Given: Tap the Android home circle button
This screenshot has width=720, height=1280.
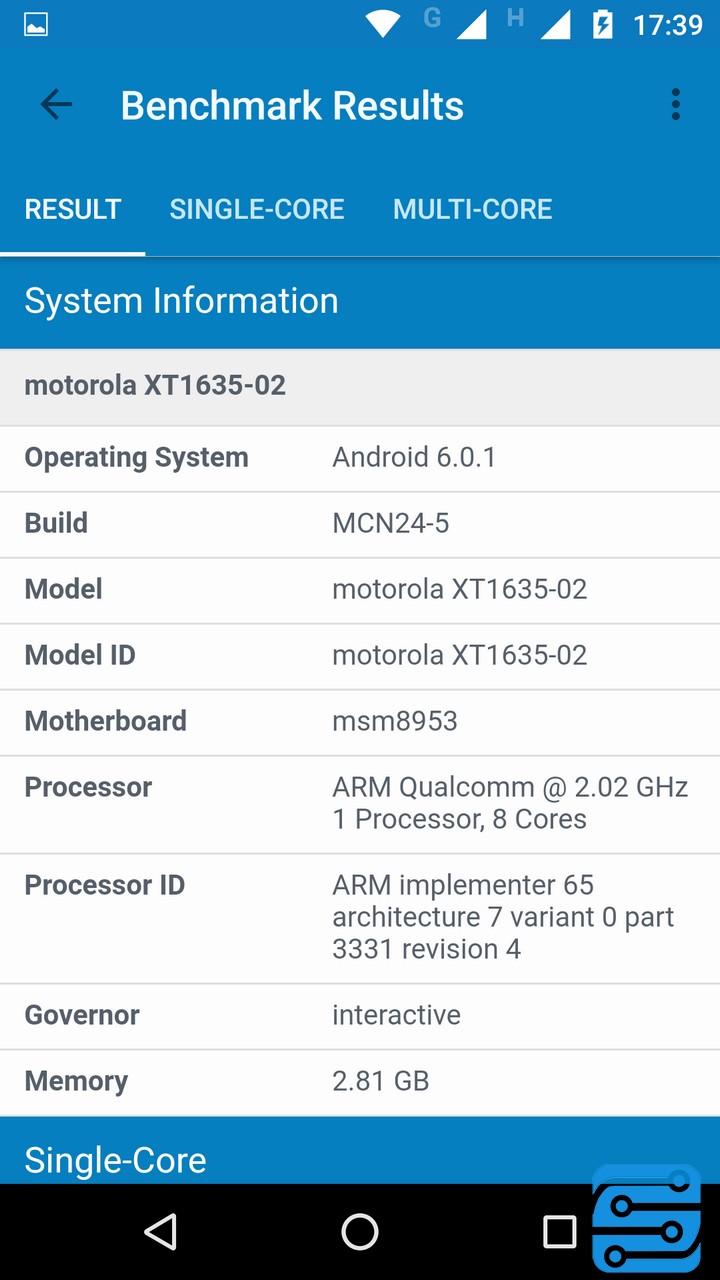Looking at the screenshot, I should 360,1232.
